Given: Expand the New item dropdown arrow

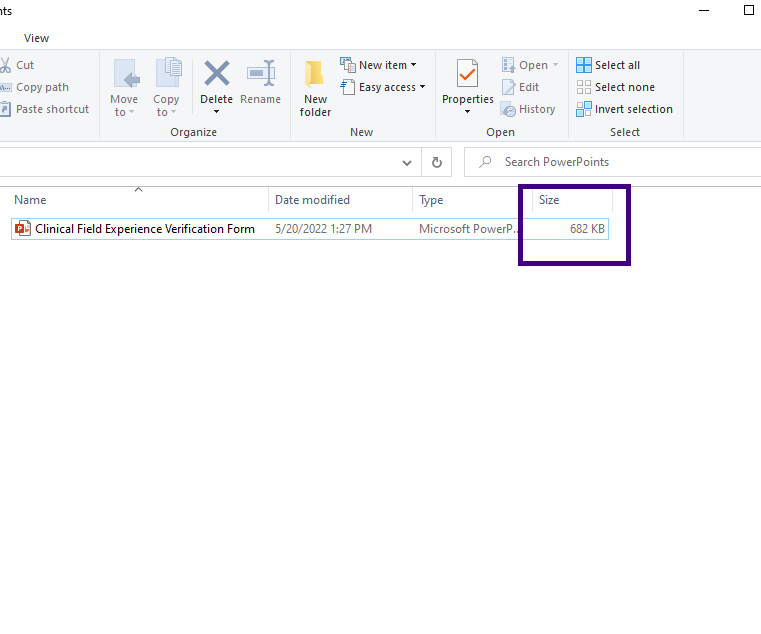Looking at the screenshot, I should [414, 65].
